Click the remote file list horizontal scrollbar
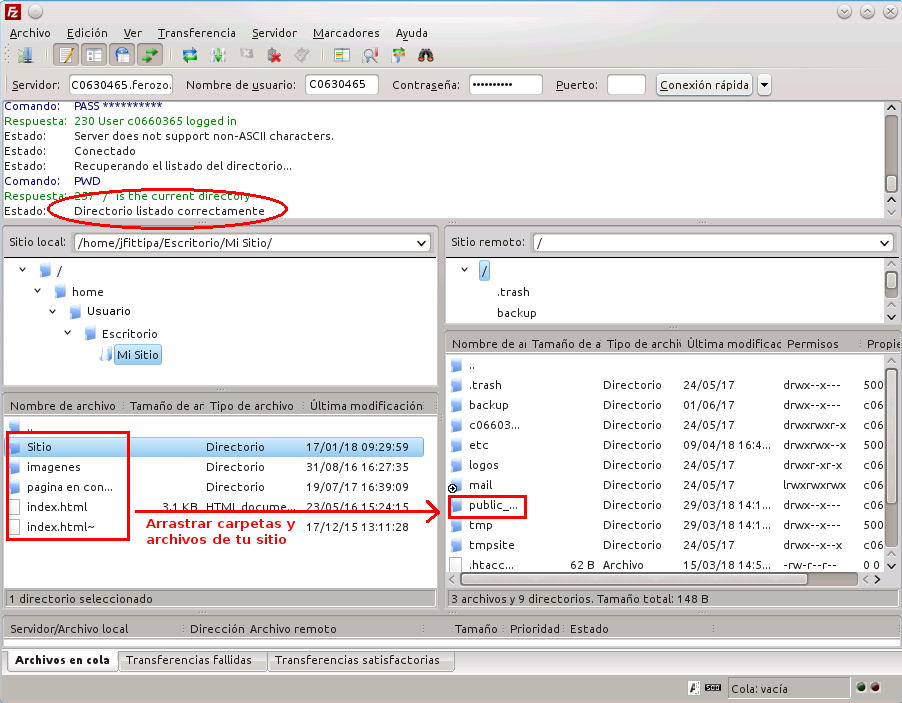Screen dimensions: 902x703 point(666,579)
